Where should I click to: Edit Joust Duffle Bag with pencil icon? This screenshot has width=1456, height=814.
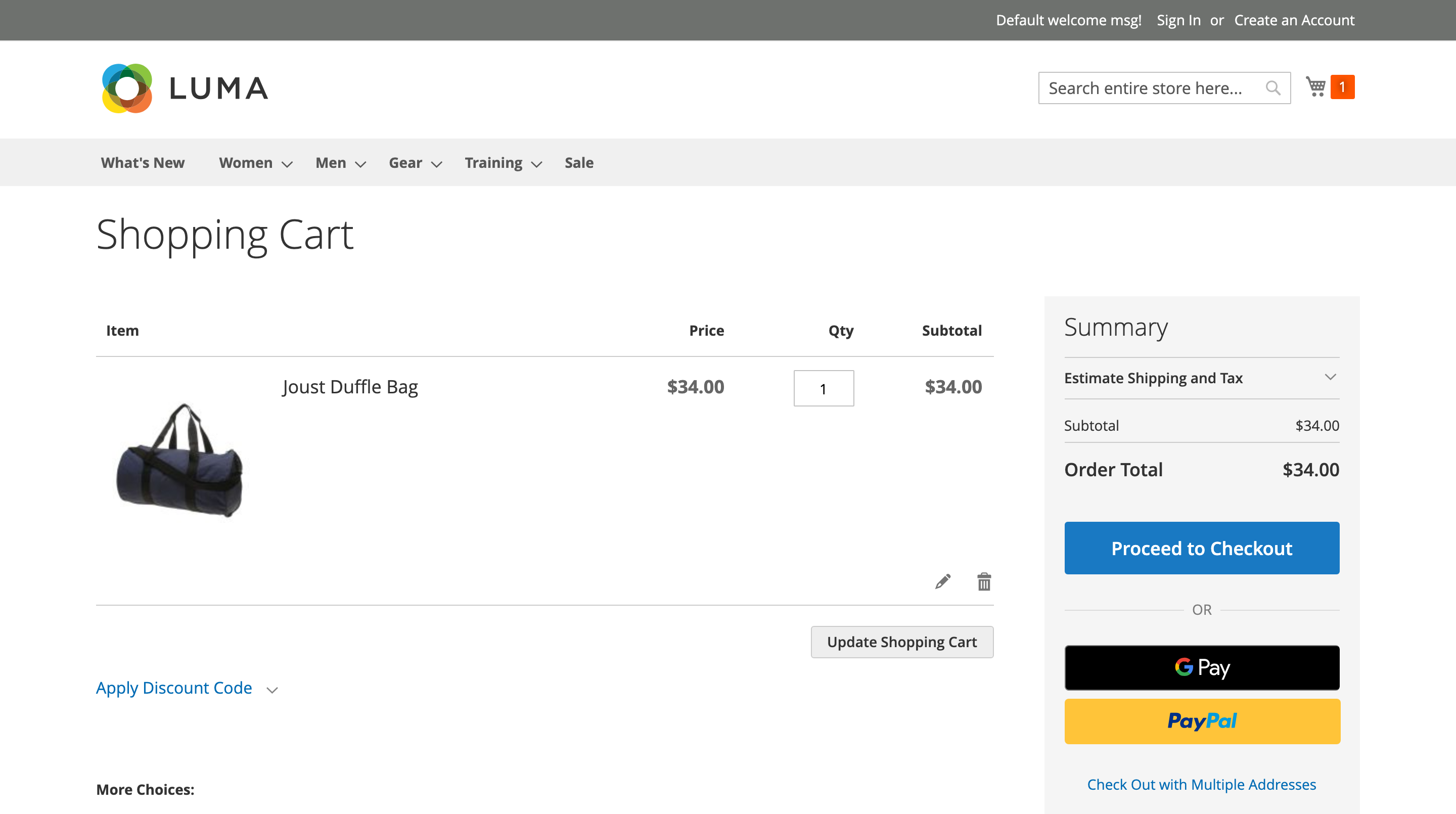click(943, 581)
